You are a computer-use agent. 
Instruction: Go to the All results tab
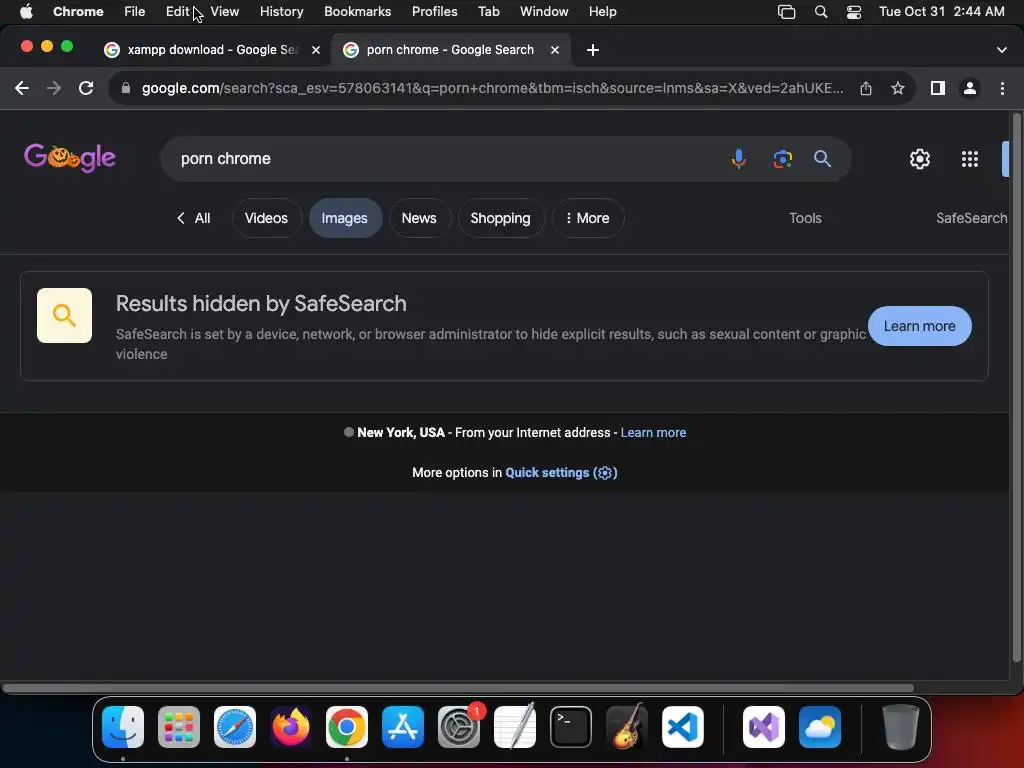pyautogui.click(x=194, y=218)
